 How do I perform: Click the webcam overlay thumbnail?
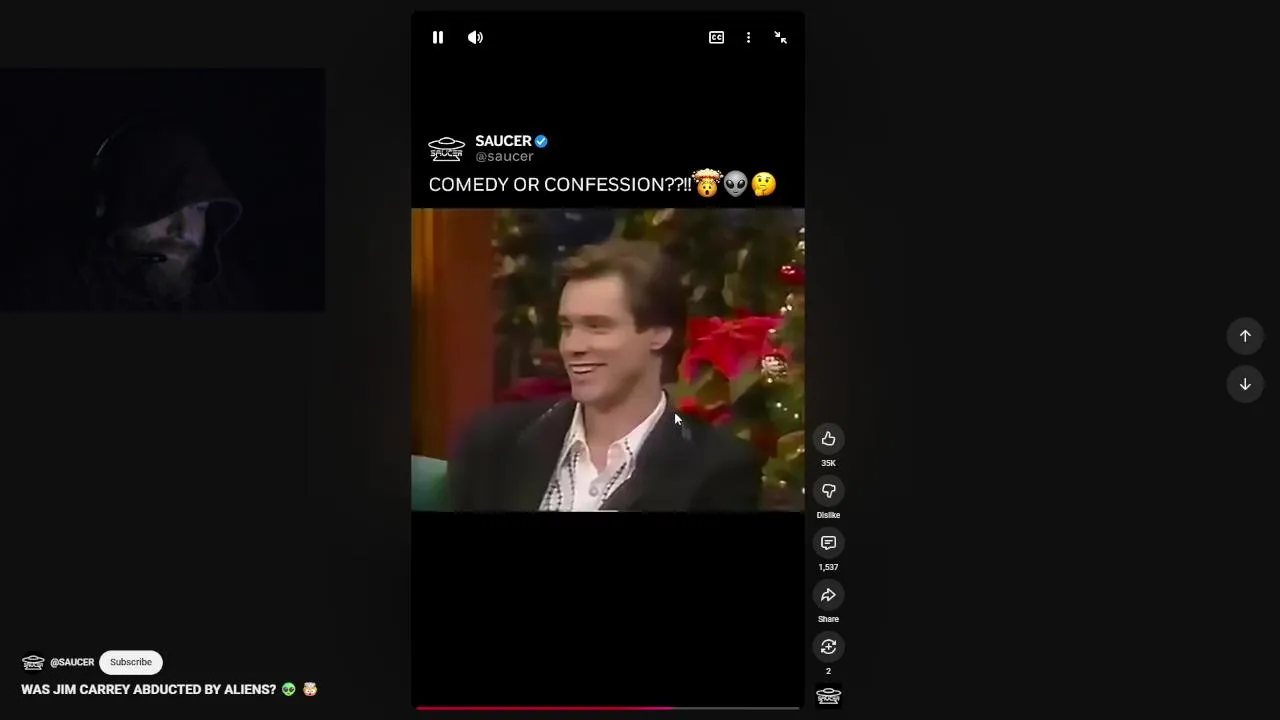[162, 190]
